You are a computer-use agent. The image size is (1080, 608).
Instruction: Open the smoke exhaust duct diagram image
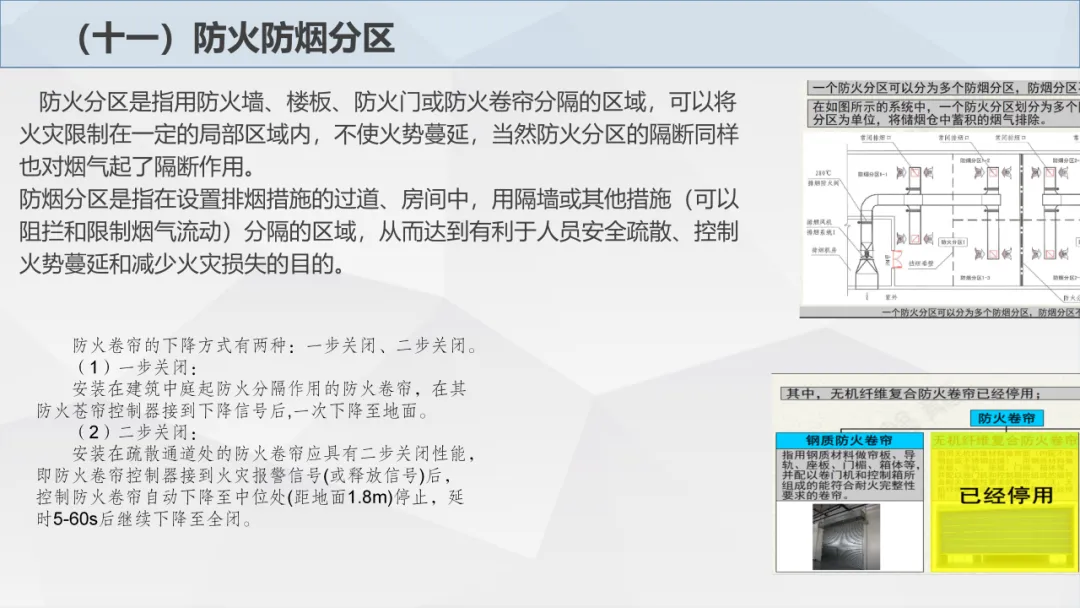[941, 218]
